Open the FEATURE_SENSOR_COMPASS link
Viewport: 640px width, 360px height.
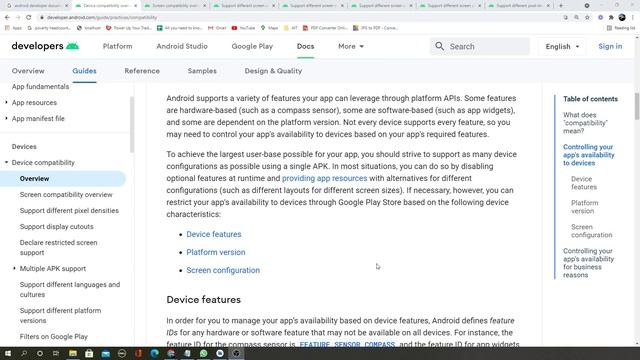click(x=347, y=344)
